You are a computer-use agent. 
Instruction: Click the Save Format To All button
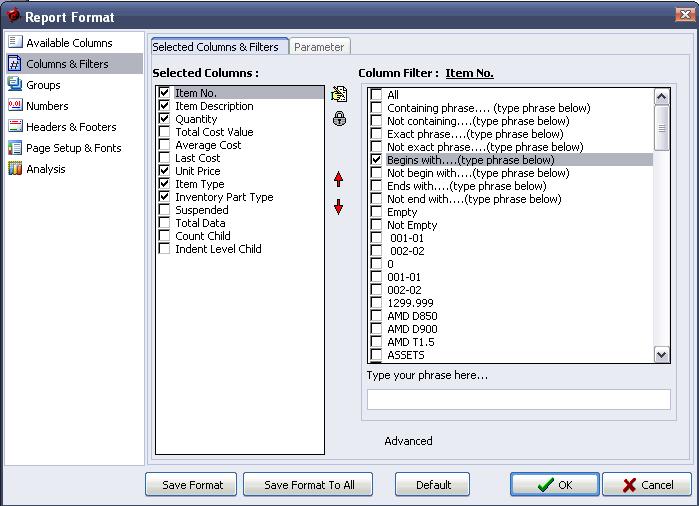coord(309,485)
